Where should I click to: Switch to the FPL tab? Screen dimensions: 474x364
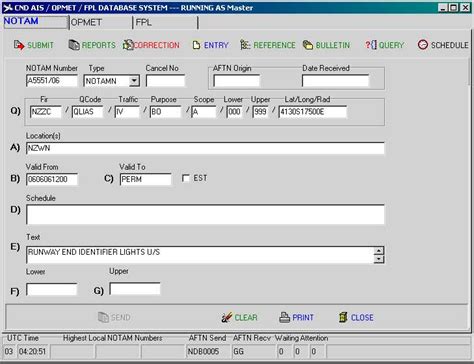tap(165, 22)
